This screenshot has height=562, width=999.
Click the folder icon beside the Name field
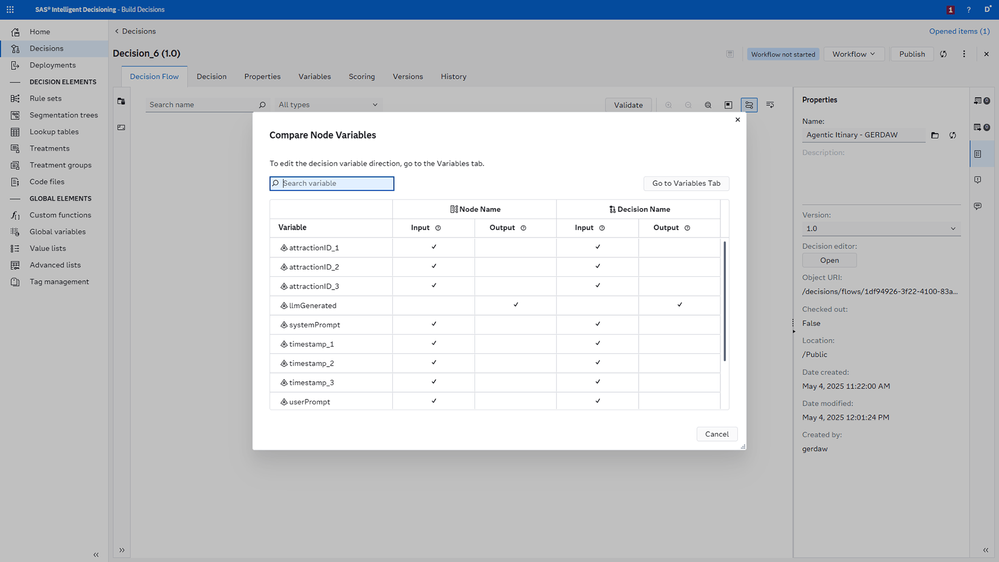935,135
